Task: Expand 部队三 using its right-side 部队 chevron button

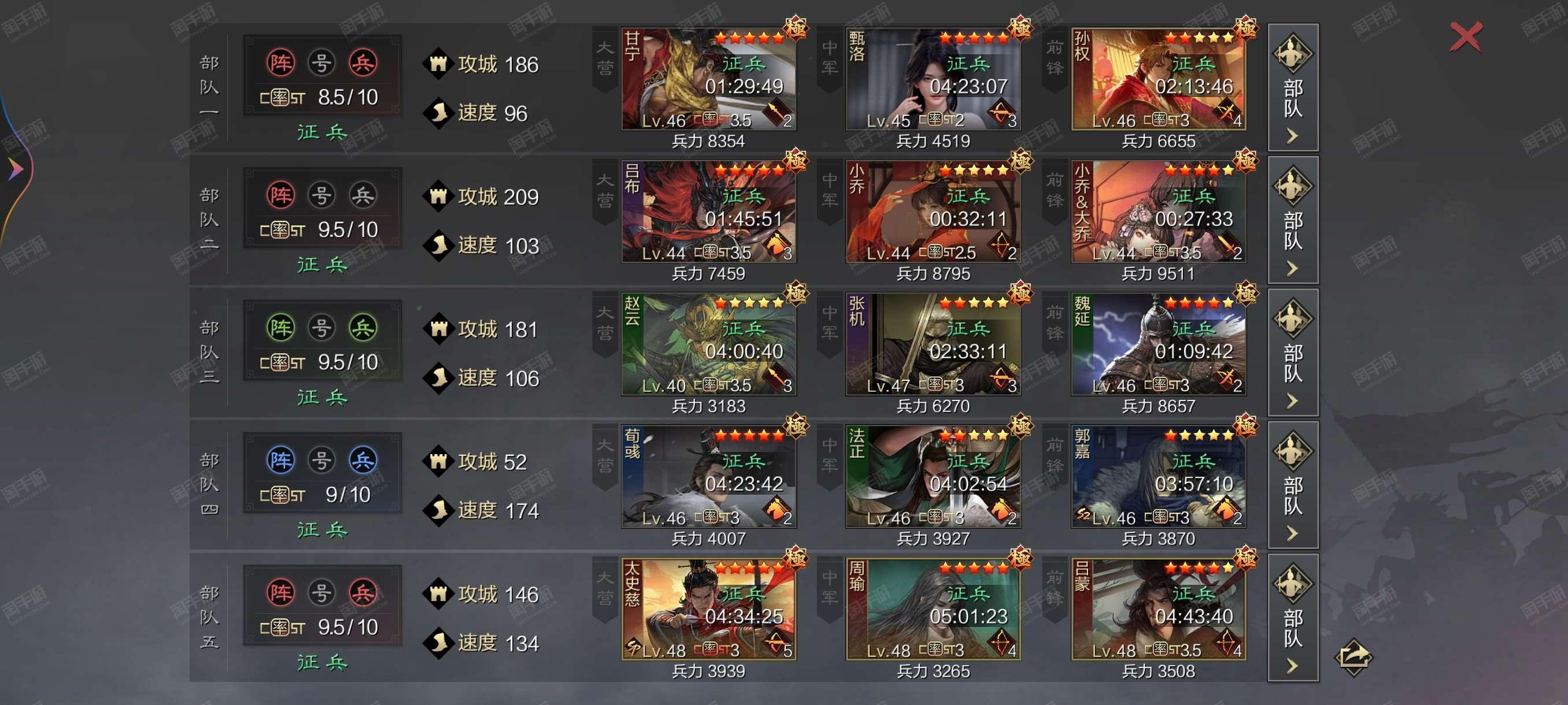Action: click(x=1293, y=353)
